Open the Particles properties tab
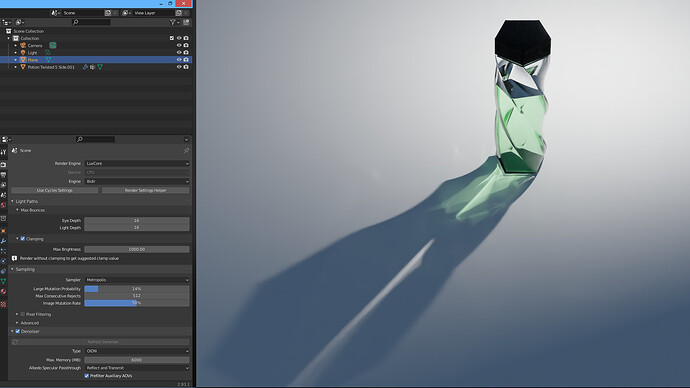The height and width of the screenshot is (388, 690). pyautogui.click(x=4, y=251)
